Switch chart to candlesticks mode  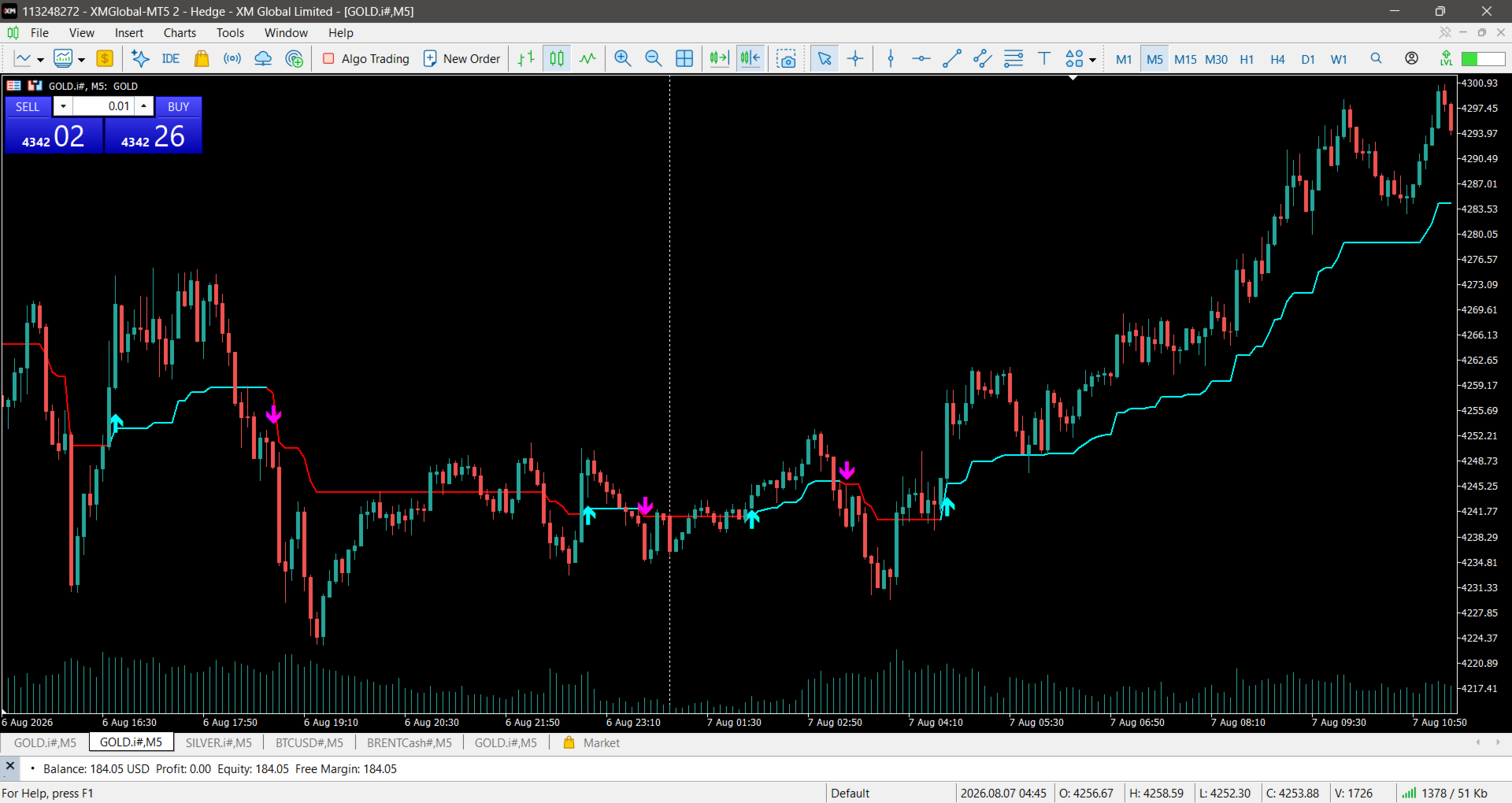coord(557,58)
